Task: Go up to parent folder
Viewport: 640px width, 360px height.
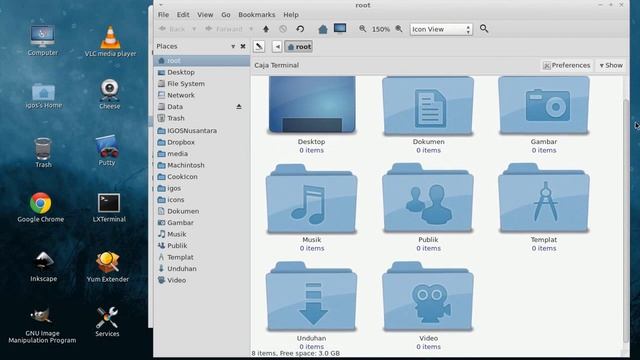Action: [266, 29]
